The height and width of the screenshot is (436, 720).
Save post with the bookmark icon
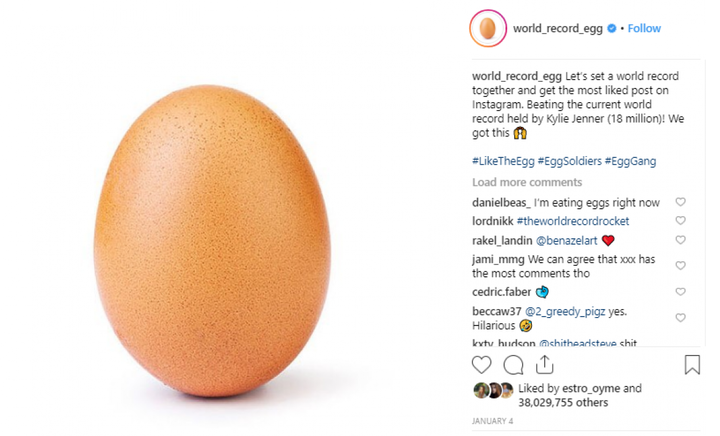tap(692, 365)
